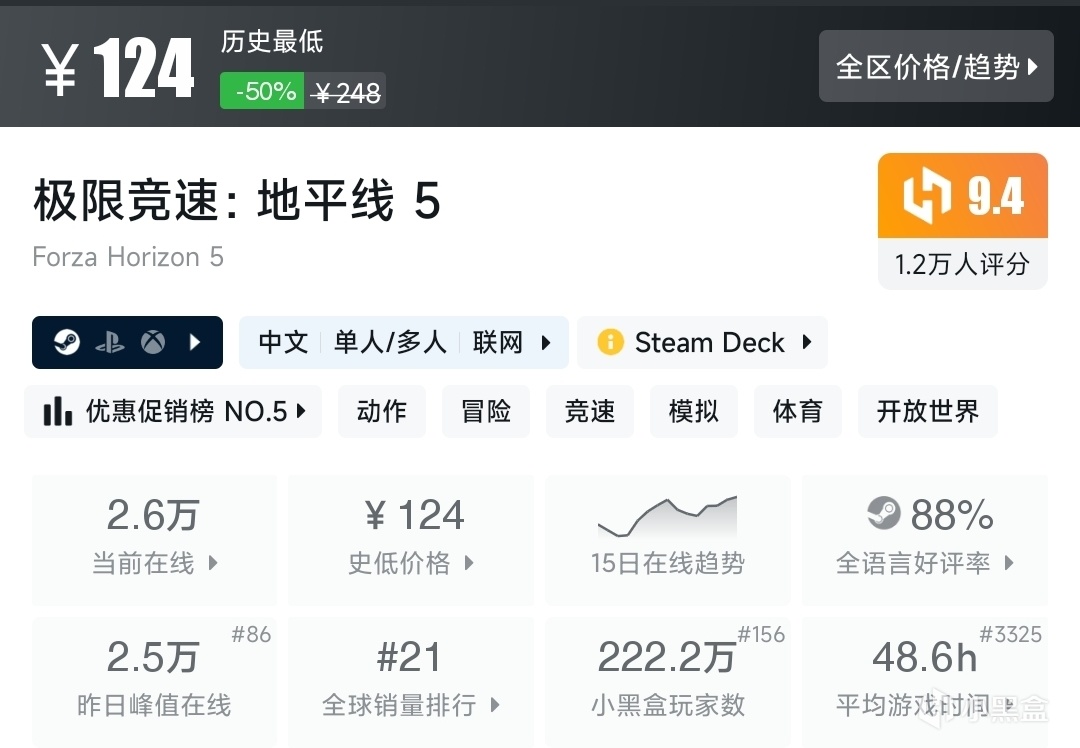Screen dimensions: 1080x748
Task: Click the Heybox logo in rating badge
Action: (926, 197)
